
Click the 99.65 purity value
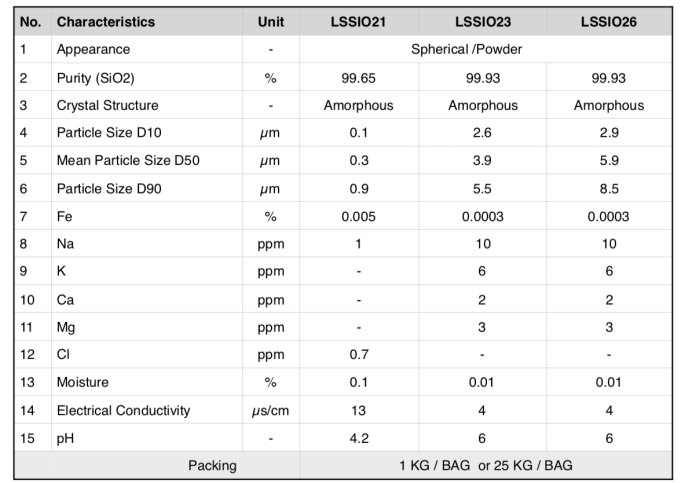click(358, 77)
